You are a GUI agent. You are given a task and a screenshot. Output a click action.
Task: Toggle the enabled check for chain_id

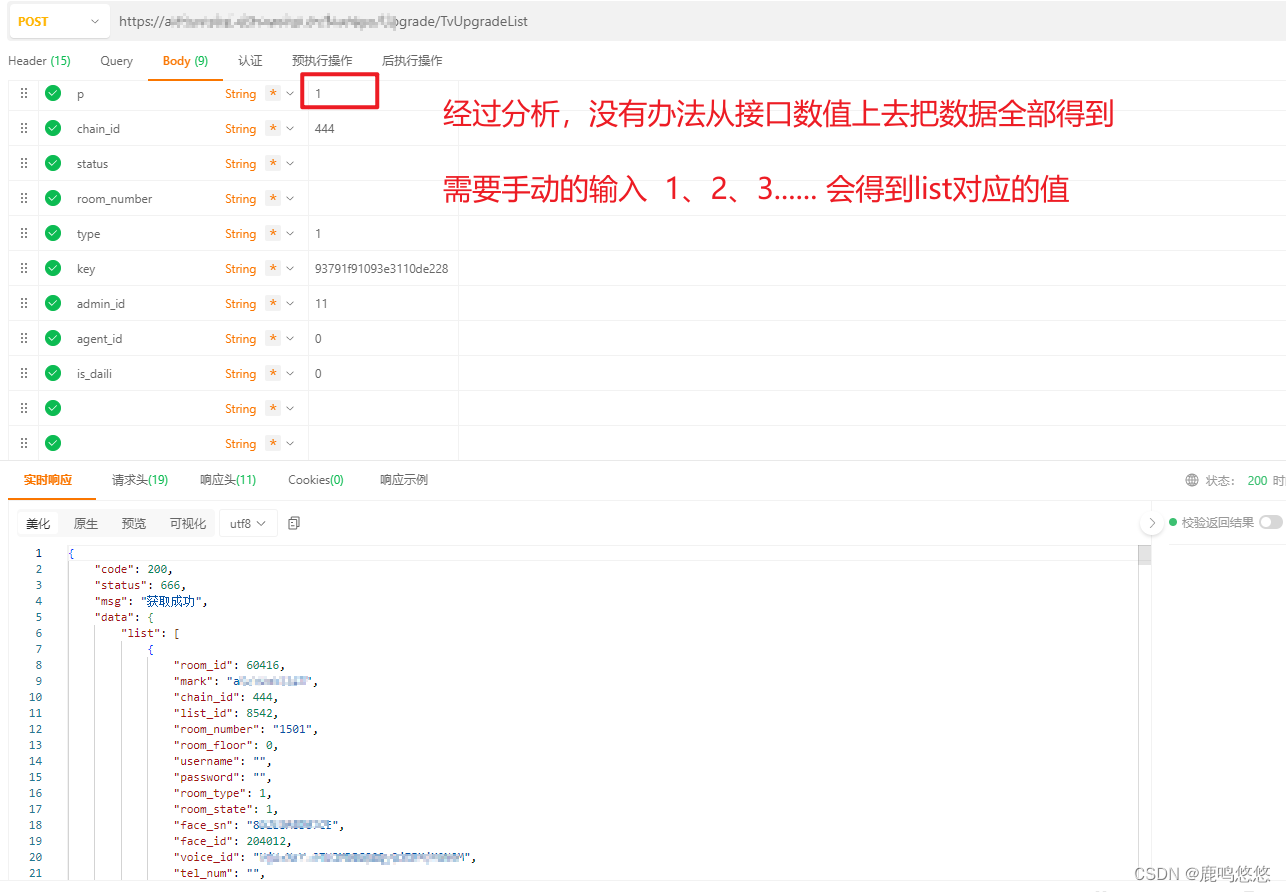click(x=53, y=128)
